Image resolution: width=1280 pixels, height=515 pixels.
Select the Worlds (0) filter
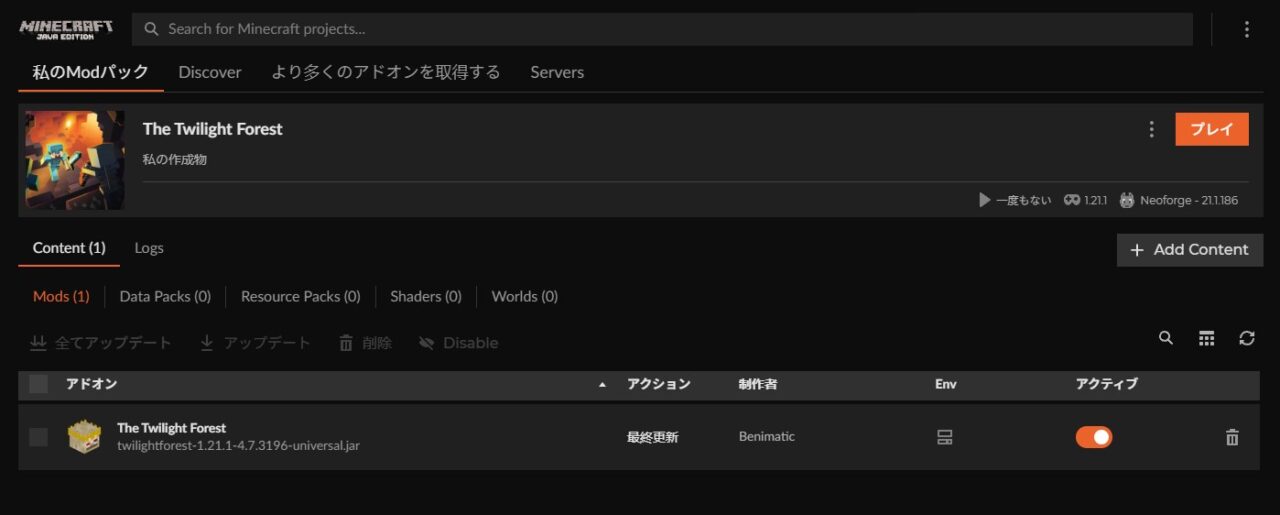tap(525, 296)
